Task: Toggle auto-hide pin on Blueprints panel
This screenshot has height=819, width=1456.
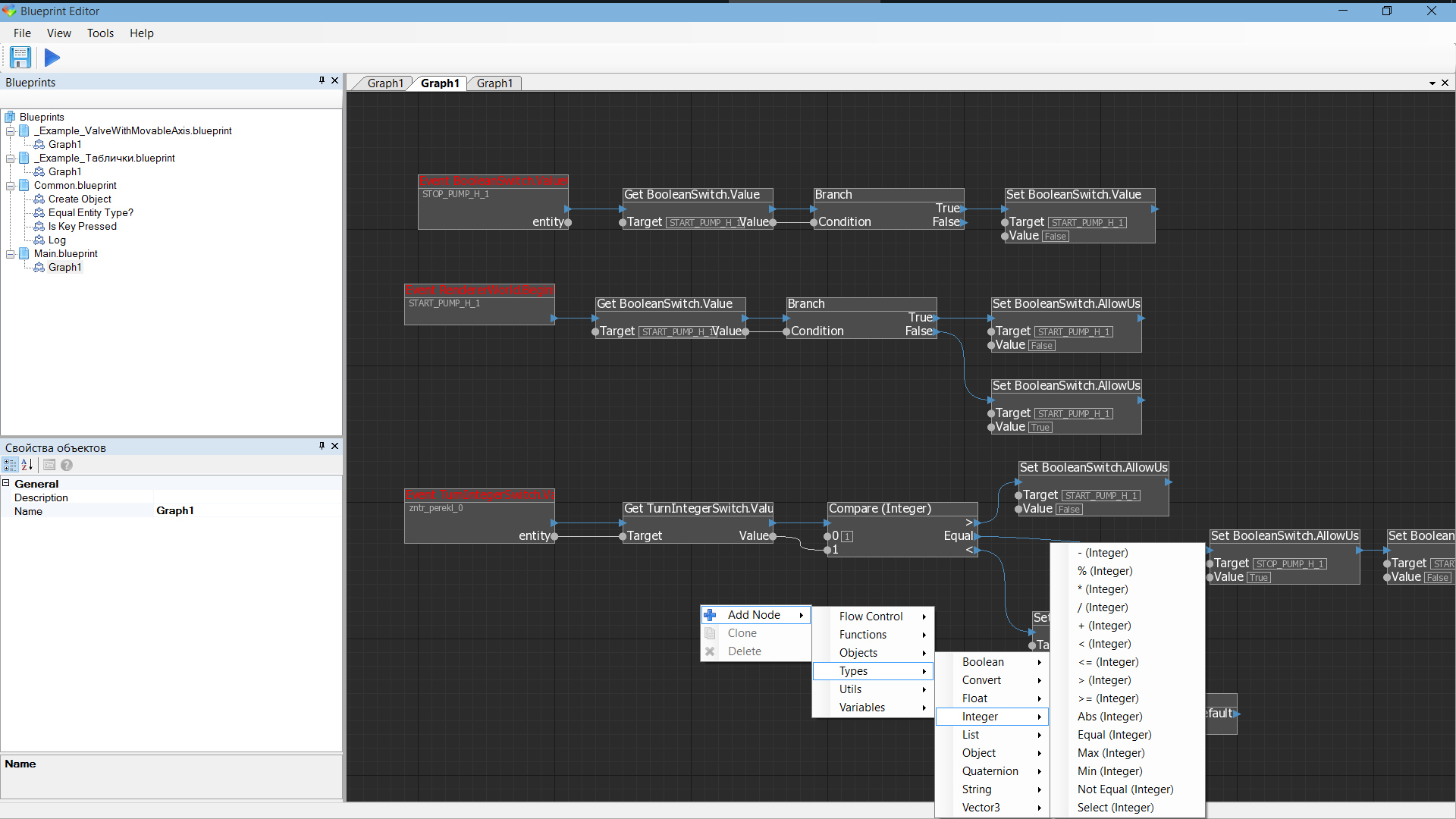Action: [321, 80]
